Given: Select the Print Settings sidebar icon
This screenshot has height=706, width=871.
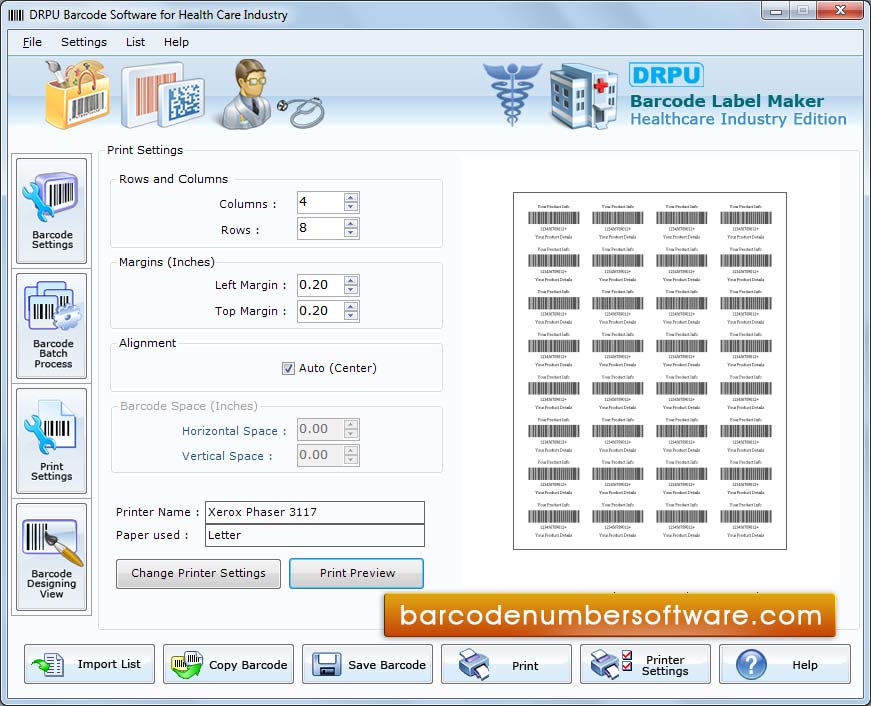Looking at the screenshot, I should pos(52,440).
